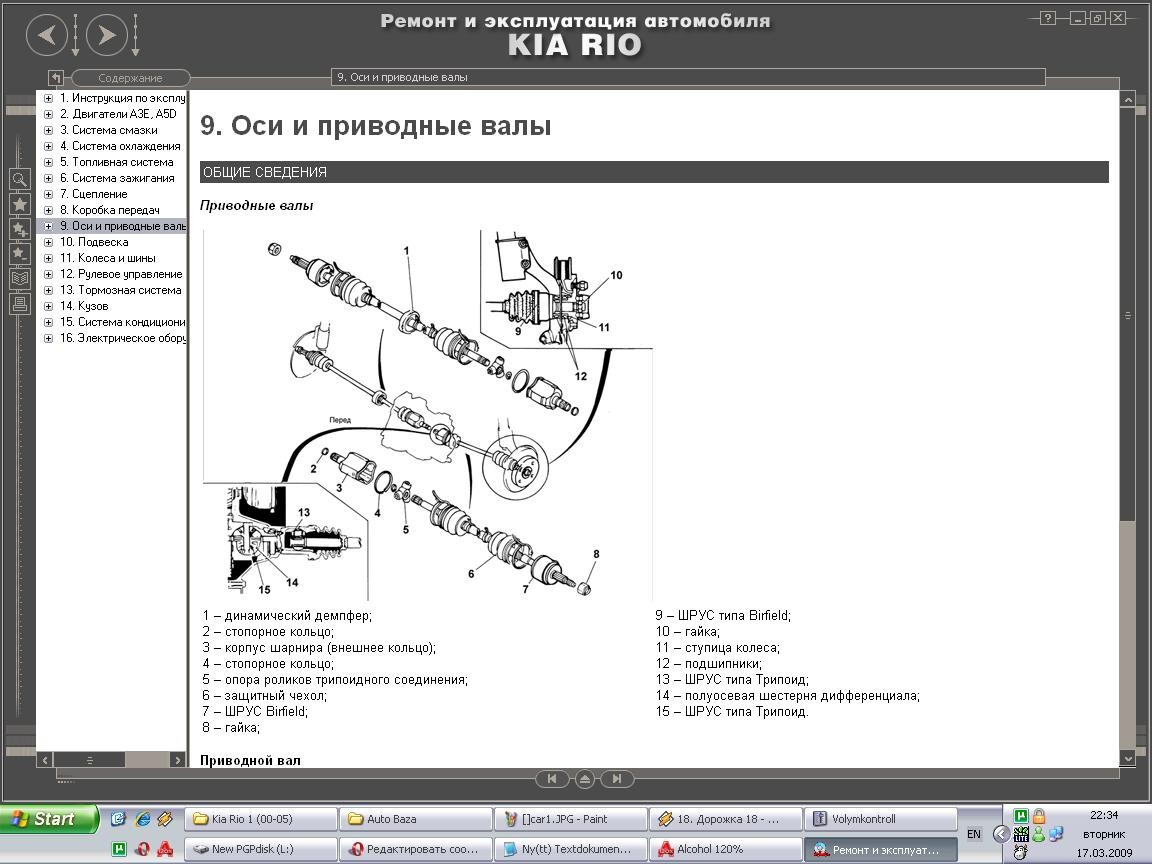This screenshot has height=864, width=1152.
Task: Click the '1 – динамический демпфер;' legend line
Action: [287, 616]
